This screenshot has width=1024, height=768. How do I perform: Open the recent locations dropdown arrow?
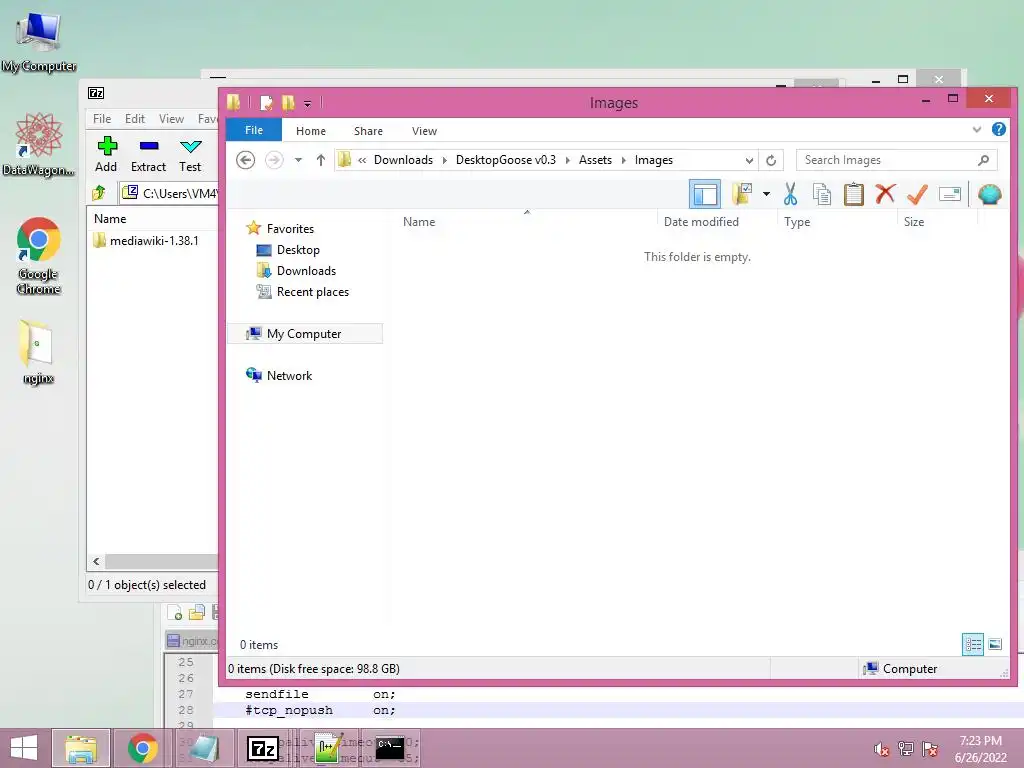(298, 160)
